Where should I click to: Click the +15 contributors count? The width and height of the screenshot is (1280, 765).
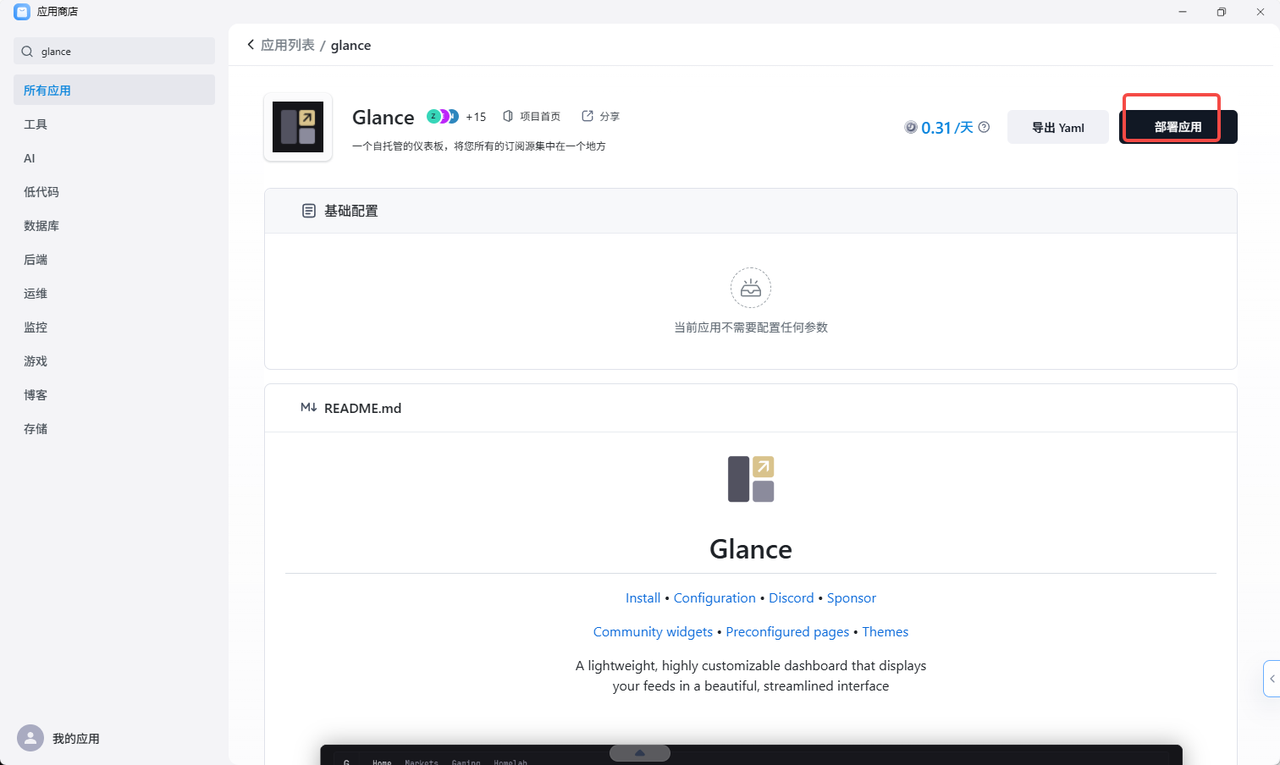476,117
